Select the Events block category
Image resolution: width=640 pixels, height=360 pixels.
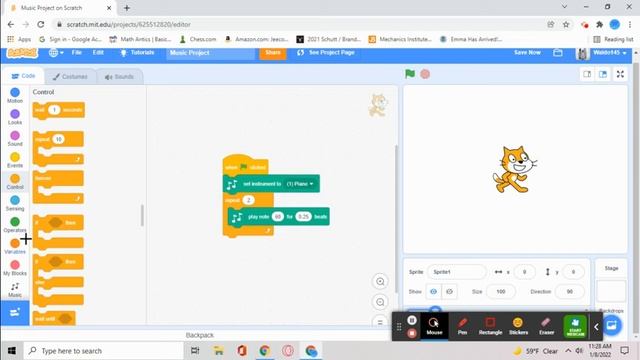[x=15, y=160]
